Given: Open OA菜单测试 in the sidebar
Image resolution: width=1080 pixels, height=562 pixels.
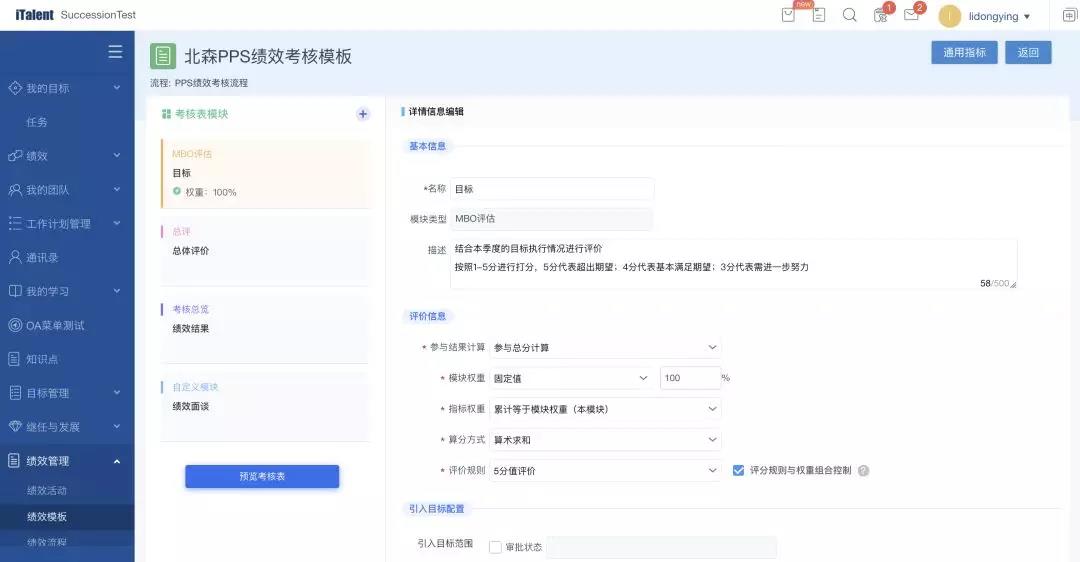Looking at the screenshot, I should (x=55, y=325).
